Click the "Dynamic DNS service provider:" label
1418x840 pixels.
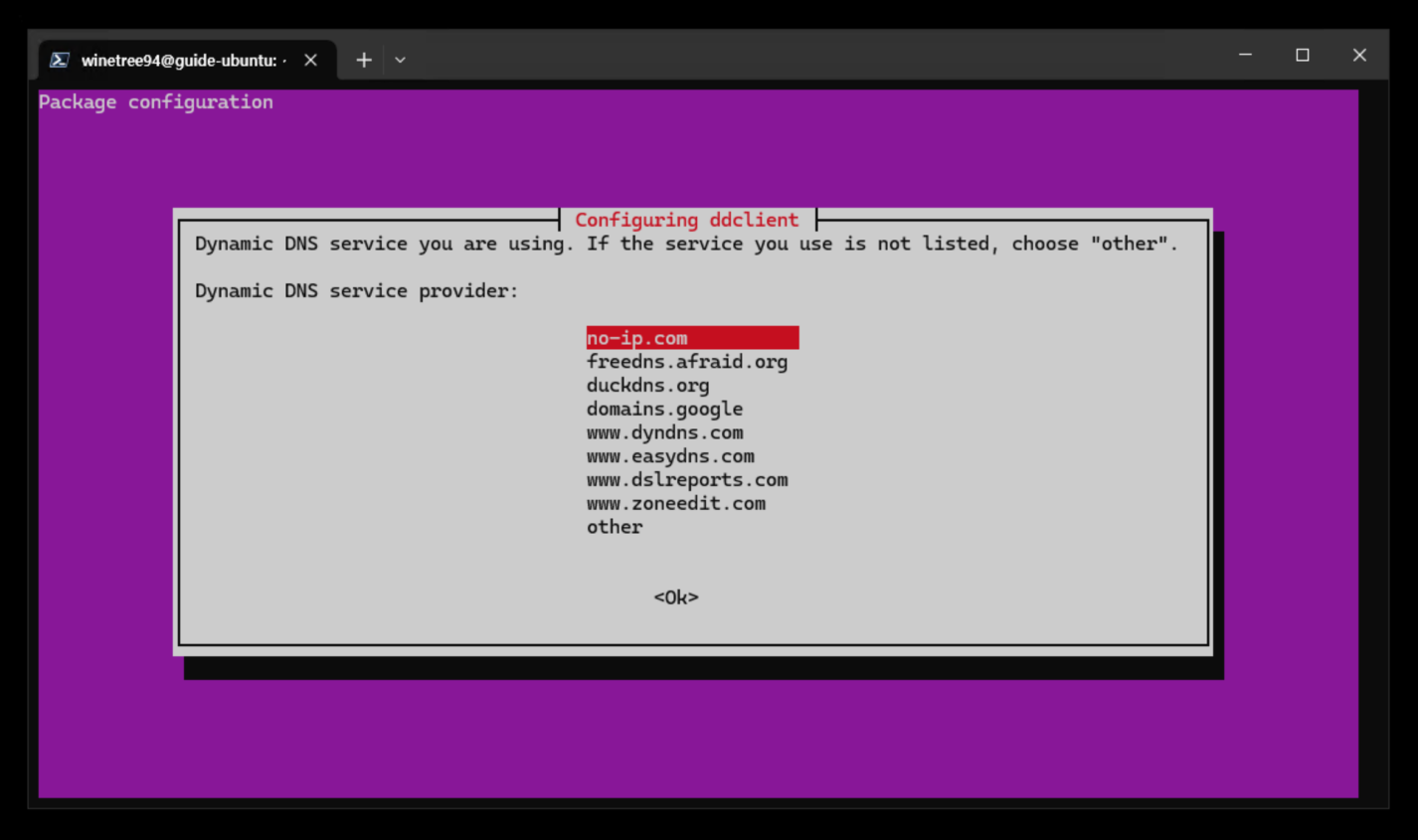(x=357, y=291)
